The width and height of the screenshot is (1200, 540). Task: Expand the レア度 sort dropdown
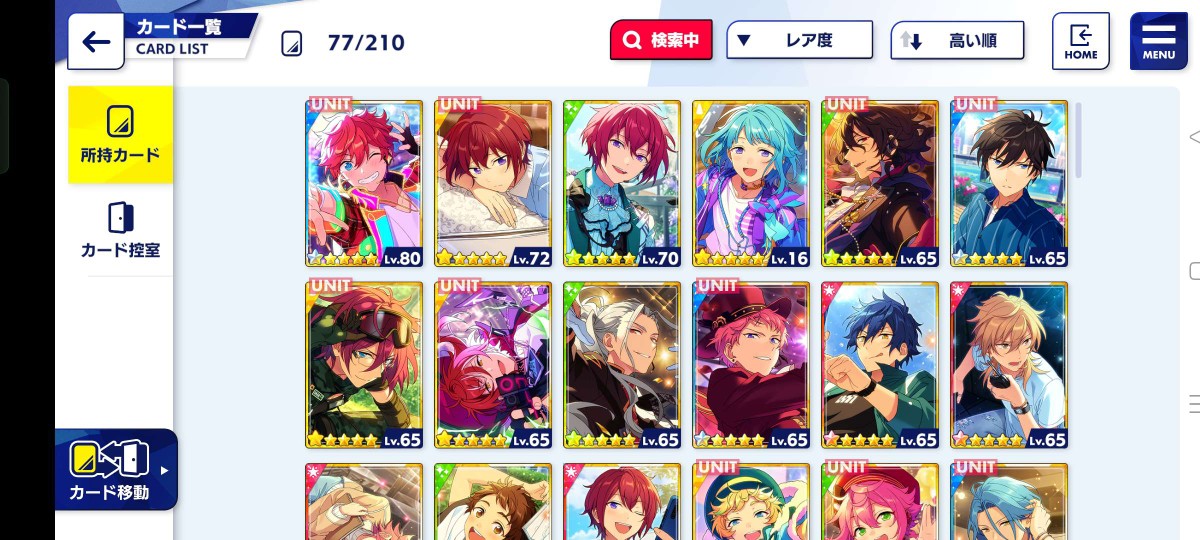point(798,41)
